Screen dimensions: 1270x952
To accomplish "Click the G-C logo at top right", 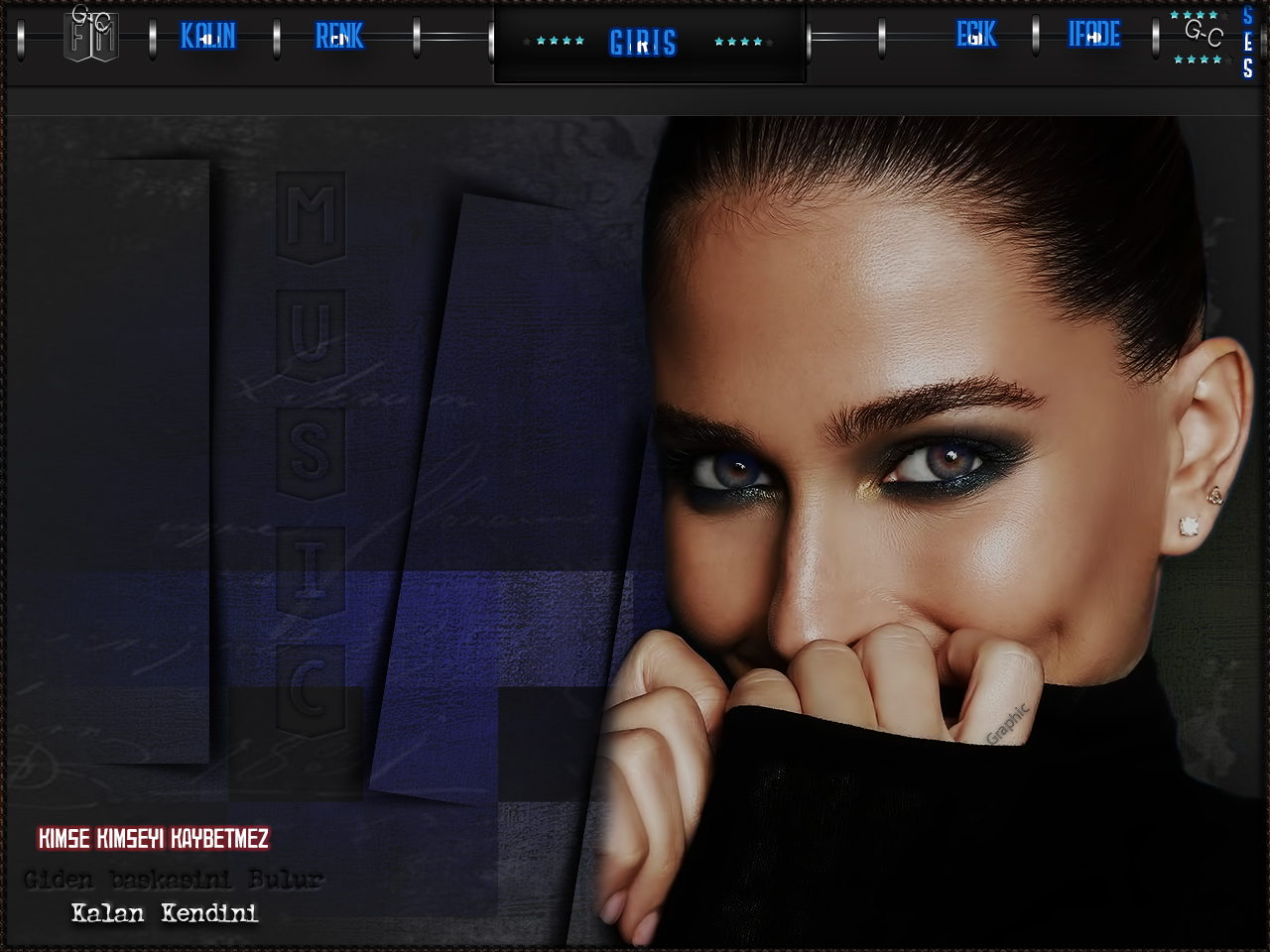I will (1202, 36).
